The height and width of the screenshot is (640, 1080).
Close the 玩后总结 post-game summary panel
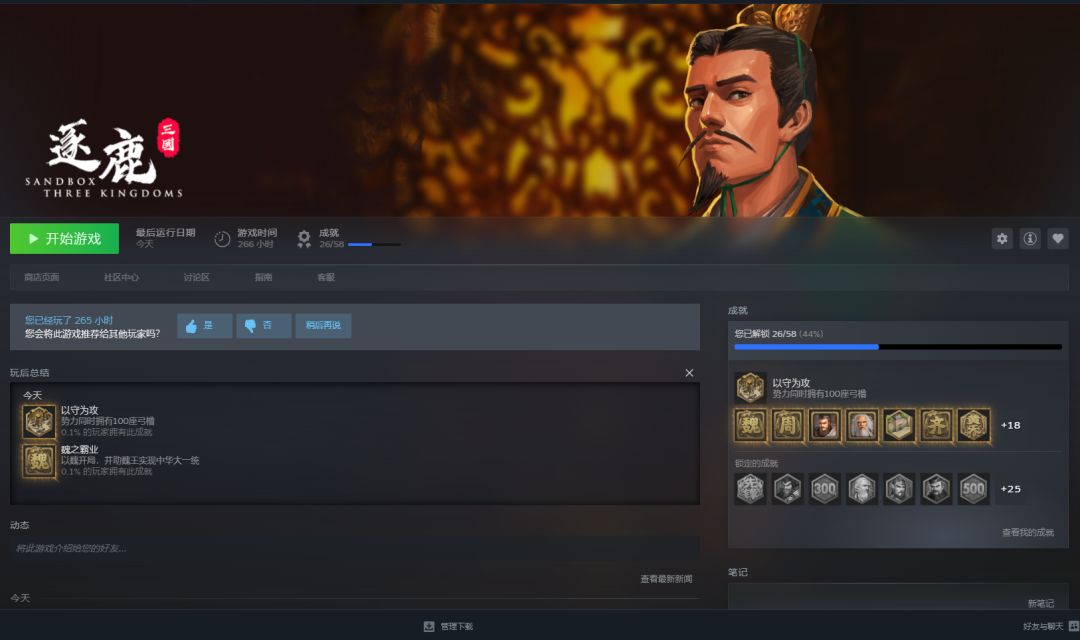[689, 373]
